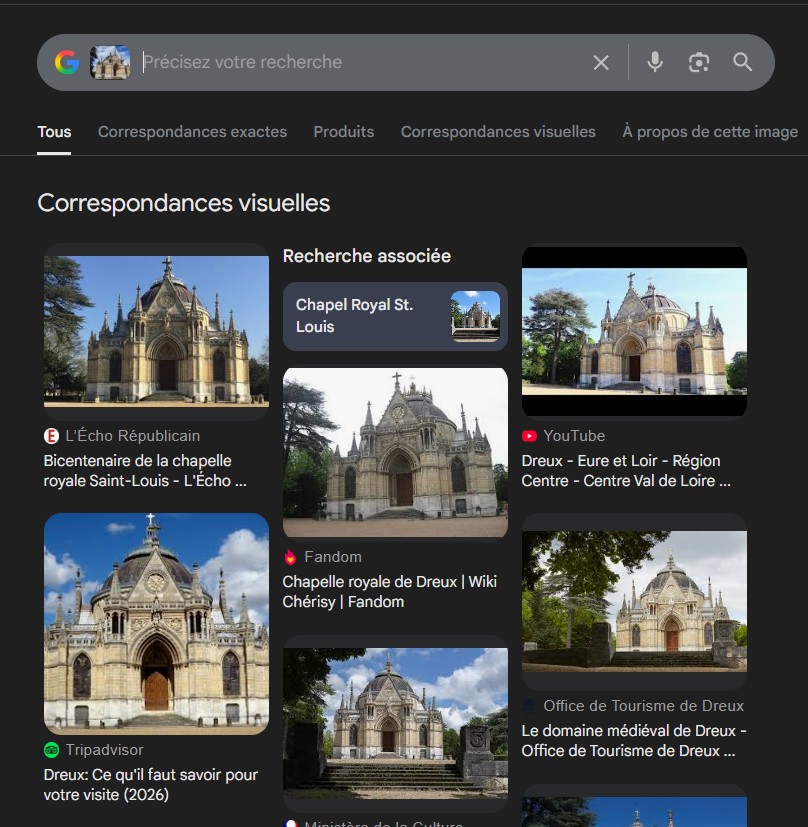Start voice search with the microphone icon
The image size is (808, 827).
(655, 63)
